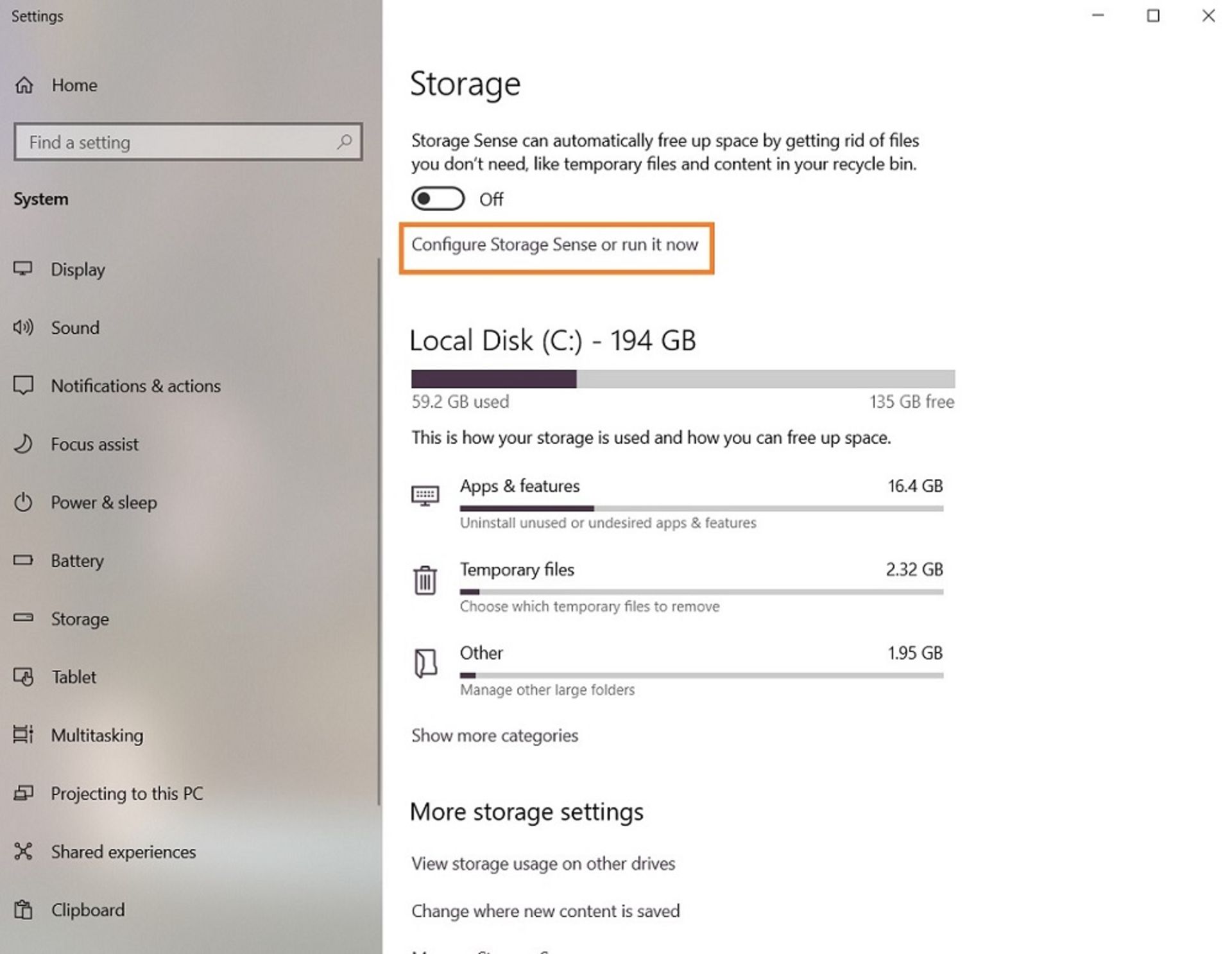Image resolution: width=1232 pixels, height=954 pixels.
Task: Click Configure Storage Sense or run it now
Action: click(554, 245)
